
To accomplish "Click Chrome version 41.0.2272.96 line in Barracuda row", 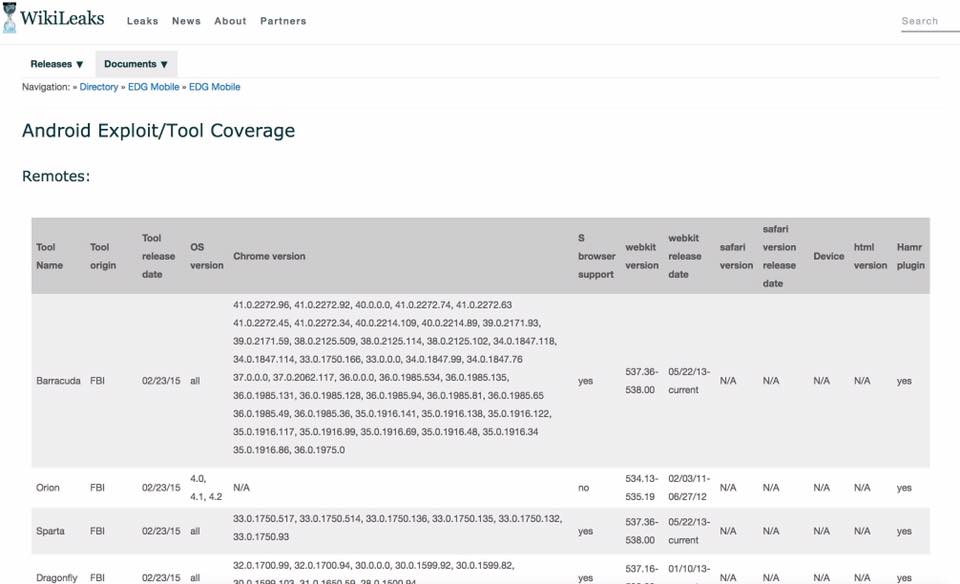I will point(372,305).
